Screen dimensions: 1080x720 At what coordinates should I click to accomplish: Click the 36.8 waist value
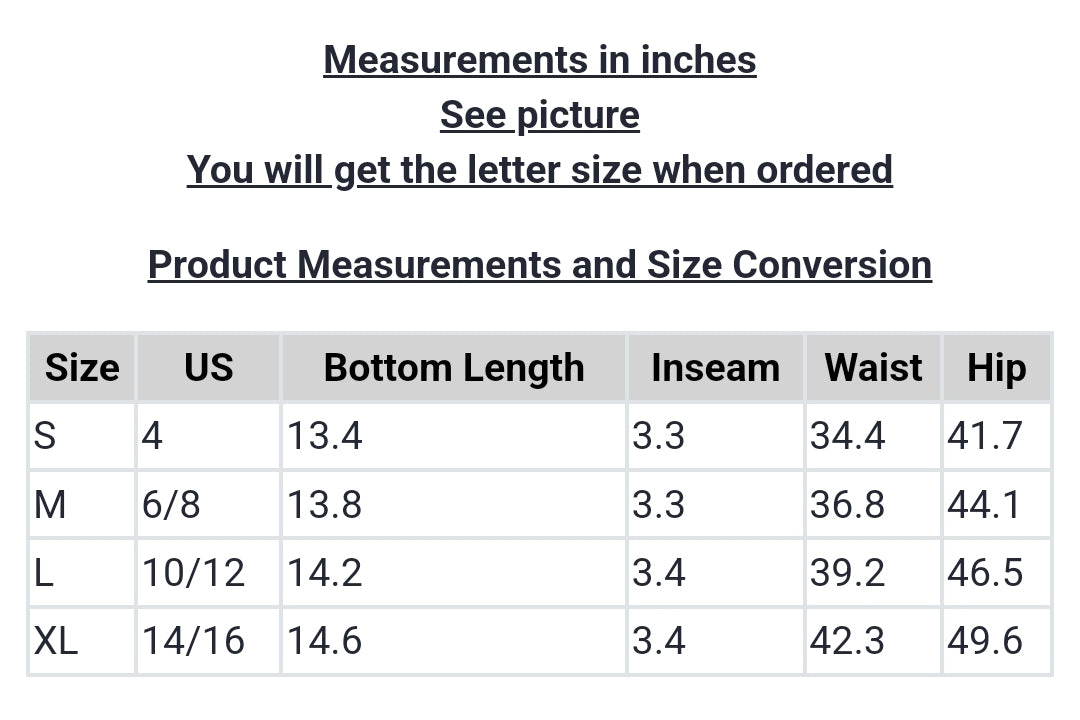pos(847,505)
